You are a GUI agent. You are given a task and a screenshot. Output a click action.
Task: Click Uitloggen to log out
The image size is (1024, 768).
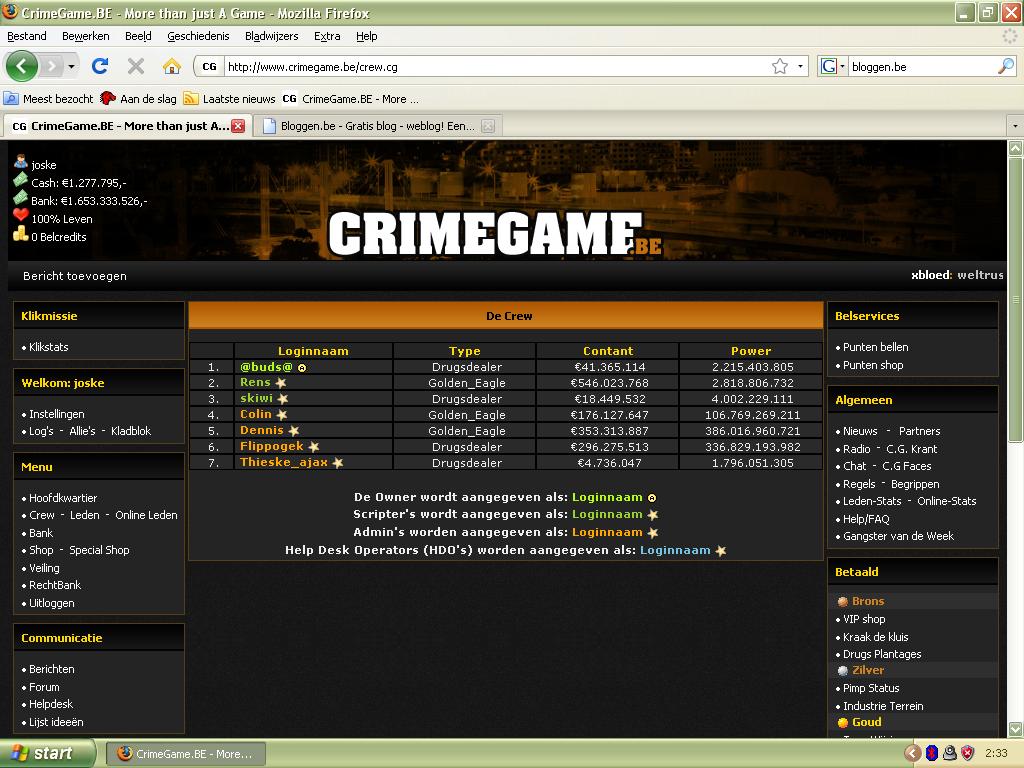pyautogui.click(x=52, y=603)
